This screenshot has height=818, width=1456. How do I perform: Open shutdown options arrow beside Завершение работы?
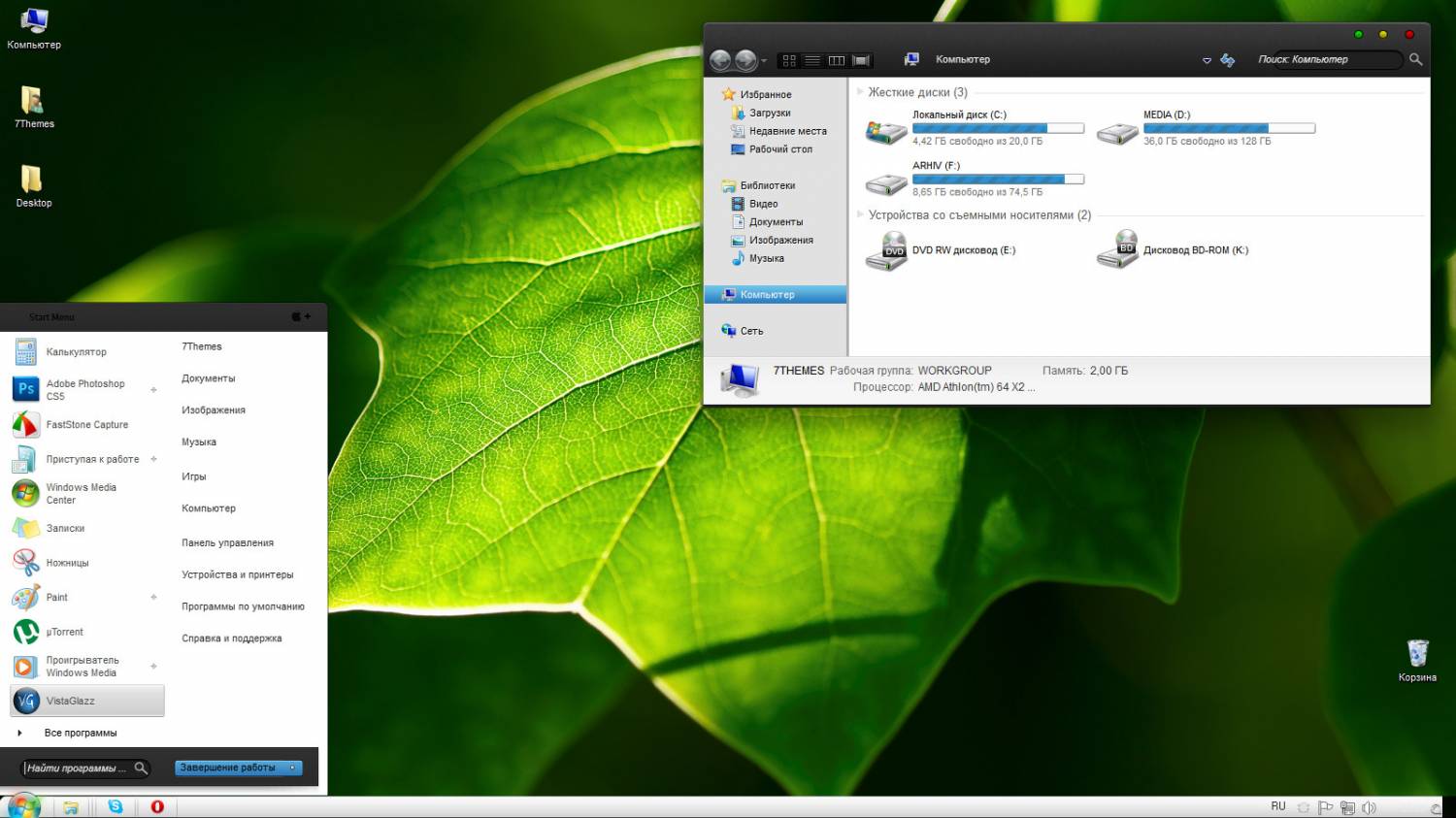293,768
